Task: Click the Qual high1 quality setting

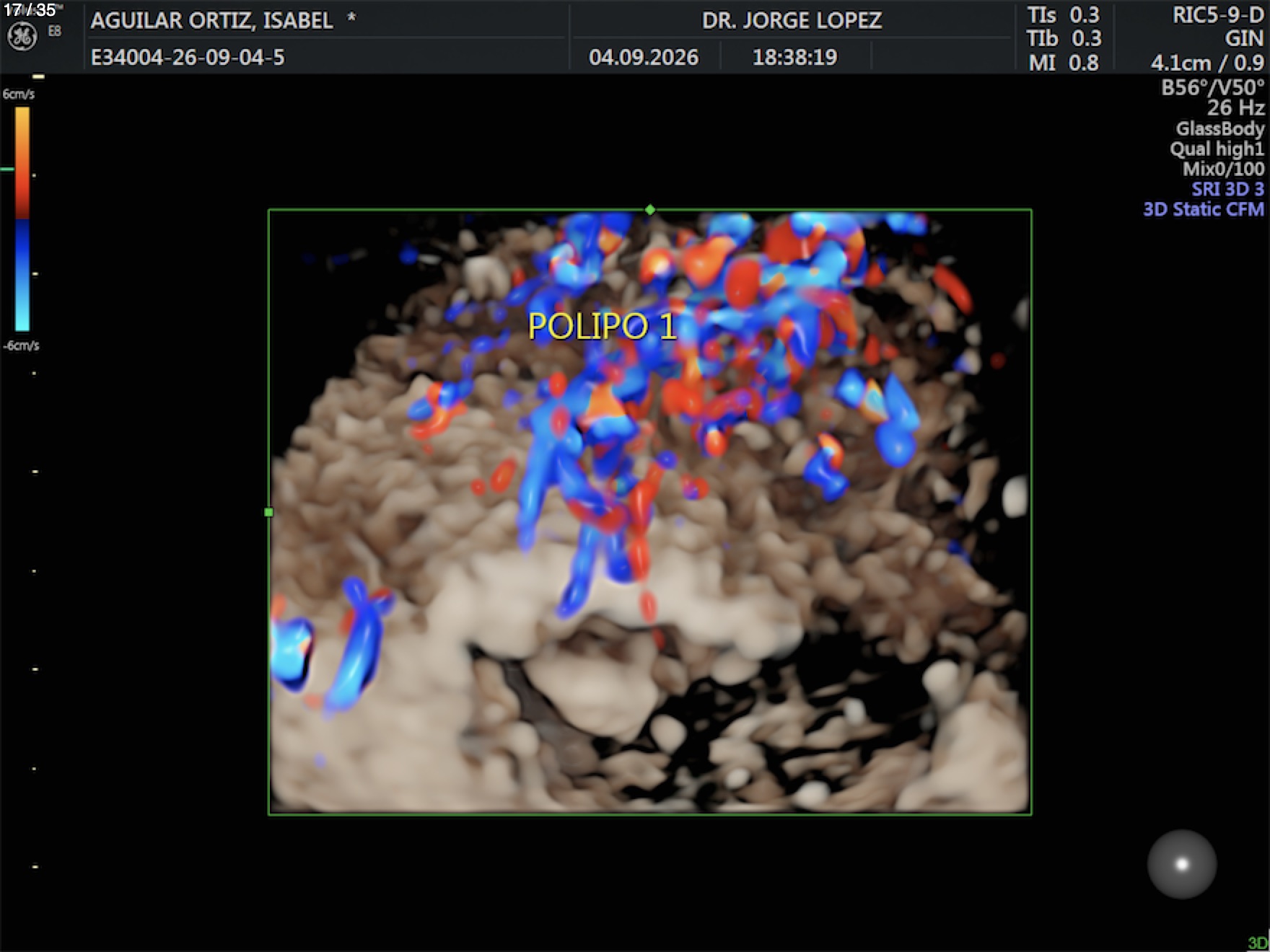Action: [x=1217, y=149]
